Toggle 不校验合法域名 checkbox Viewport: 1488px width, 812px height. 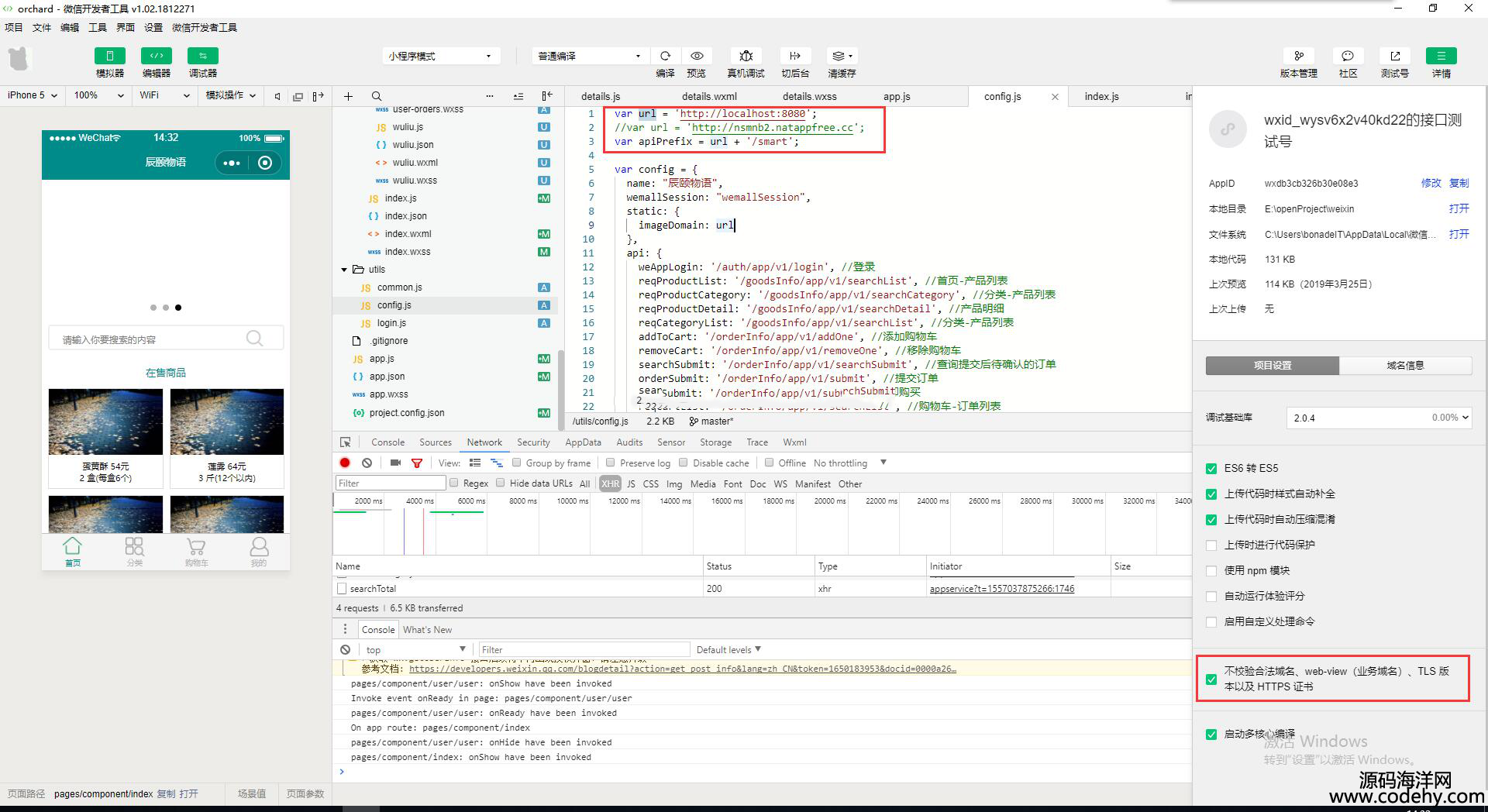pyautogui.click(x=1211, y=679)
